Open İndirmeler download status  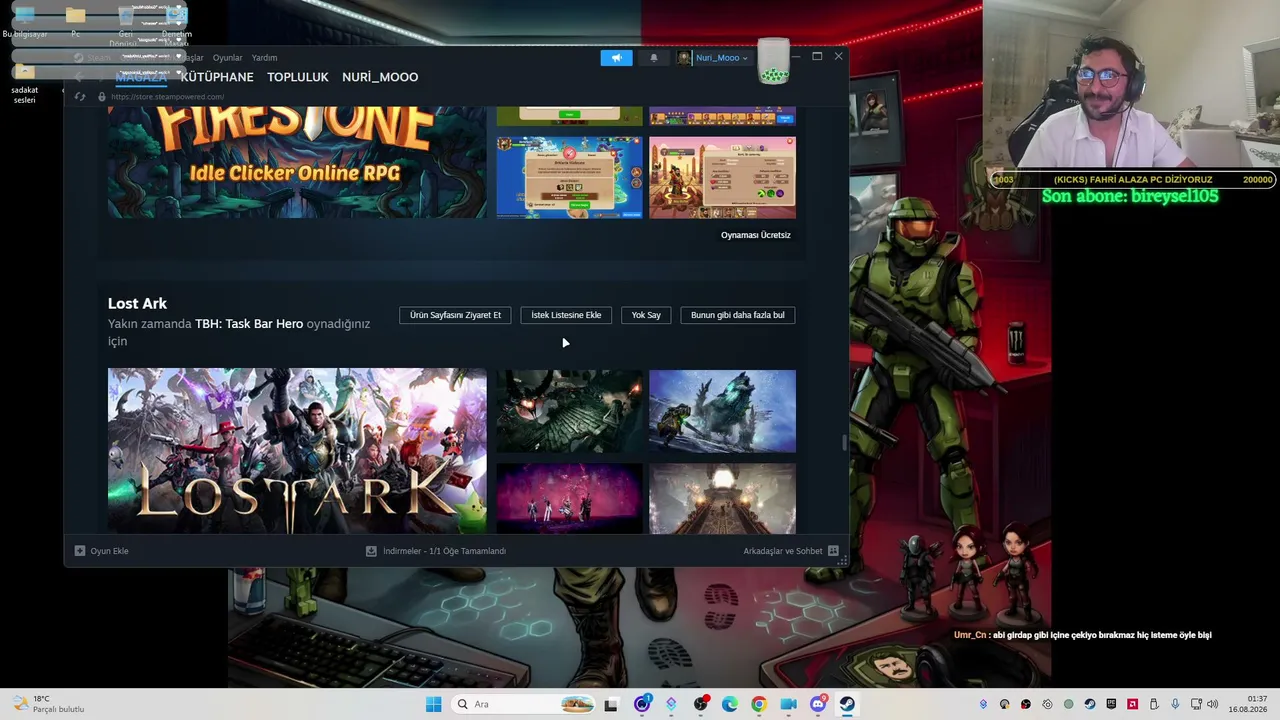click(x=436, y=551)
